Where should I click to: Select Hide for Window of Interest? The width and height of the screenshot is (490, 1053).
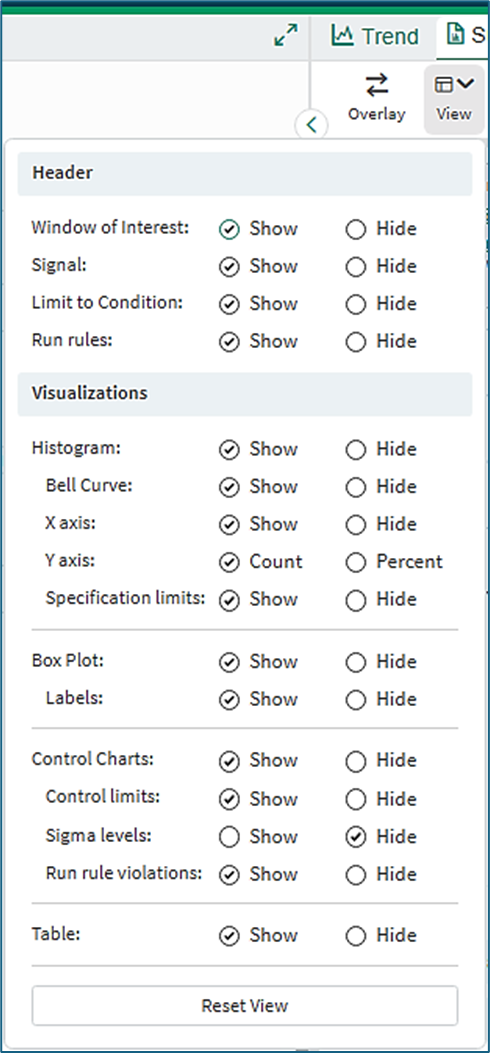click(x=356, y=230)
